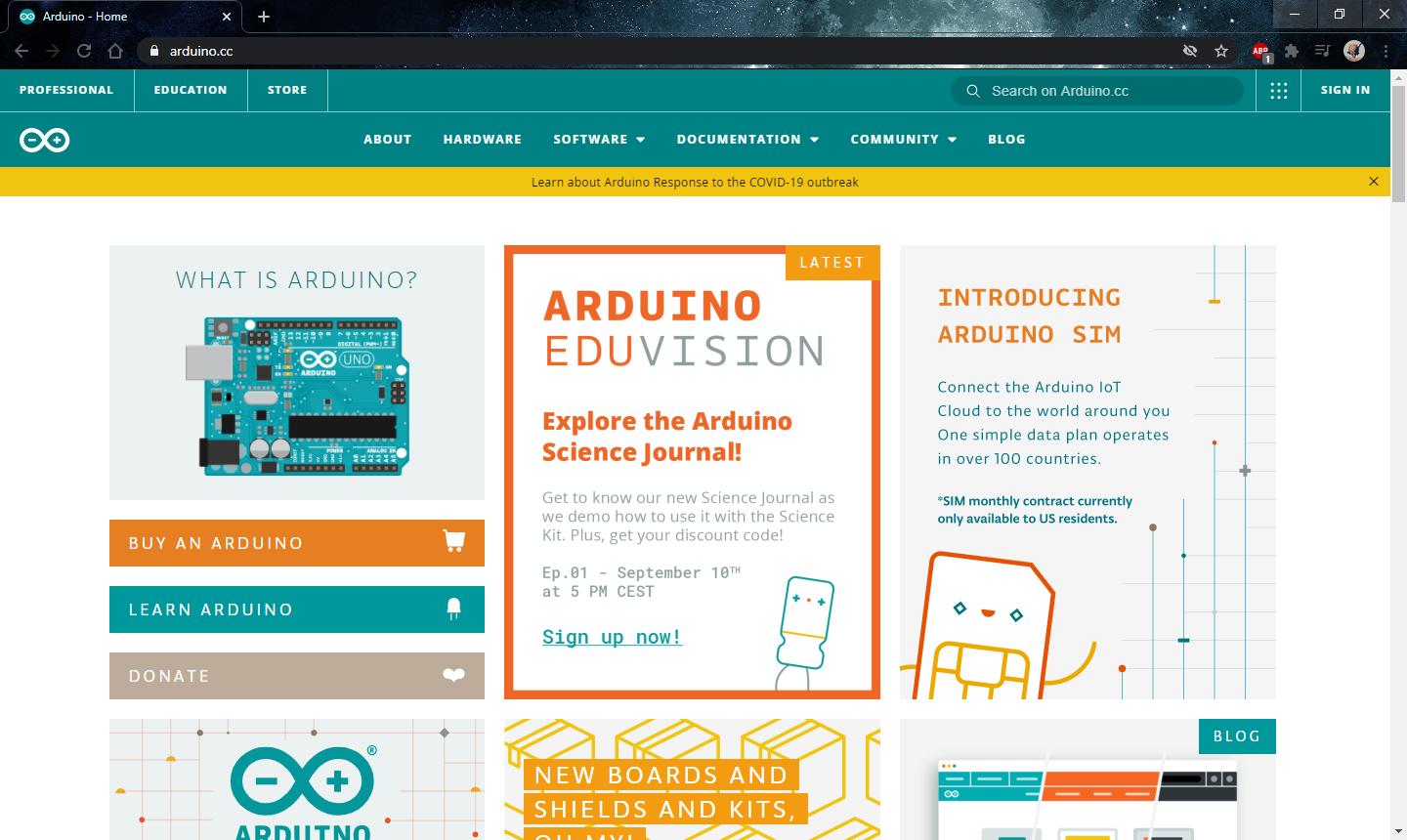Screen dimensions: 1407x840
Task: Expand the Documentation dropdown menu
Action: pyautogui.click(x=747, y=140)
